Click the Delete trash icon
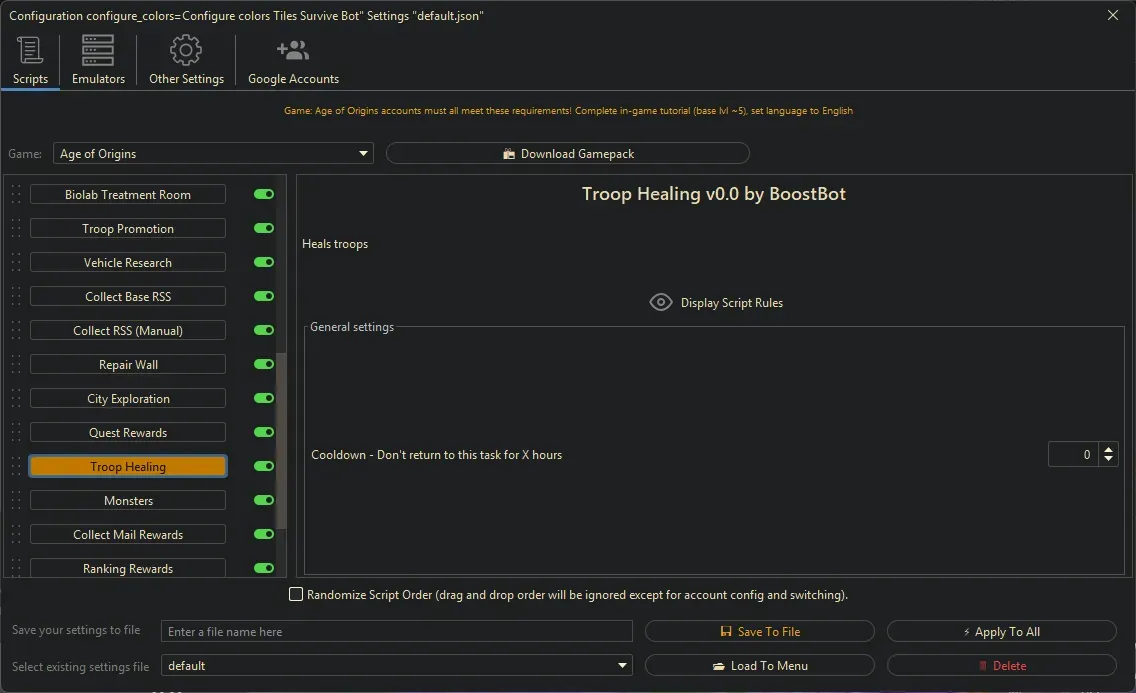The height and width of the screenshot is (693, 1136). coord(984,665)
